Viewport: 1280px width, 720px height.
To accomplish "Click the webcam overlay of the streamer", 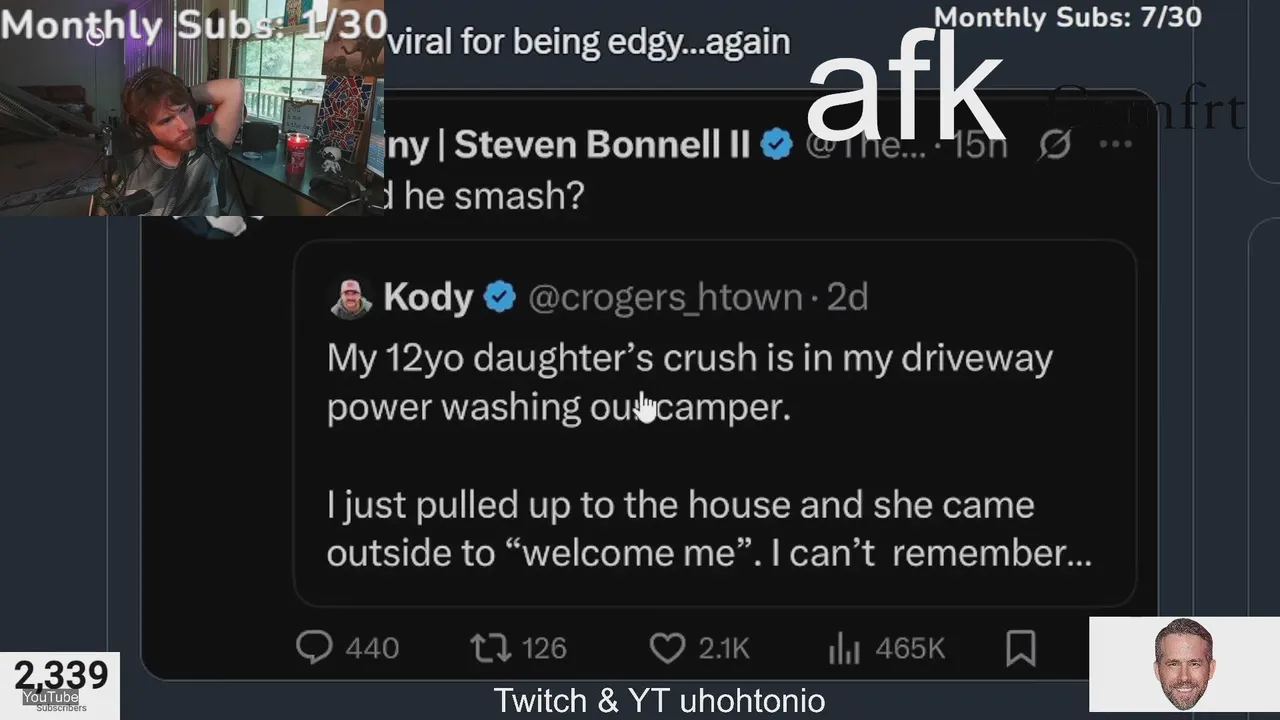I will click(x=192, y=108).
